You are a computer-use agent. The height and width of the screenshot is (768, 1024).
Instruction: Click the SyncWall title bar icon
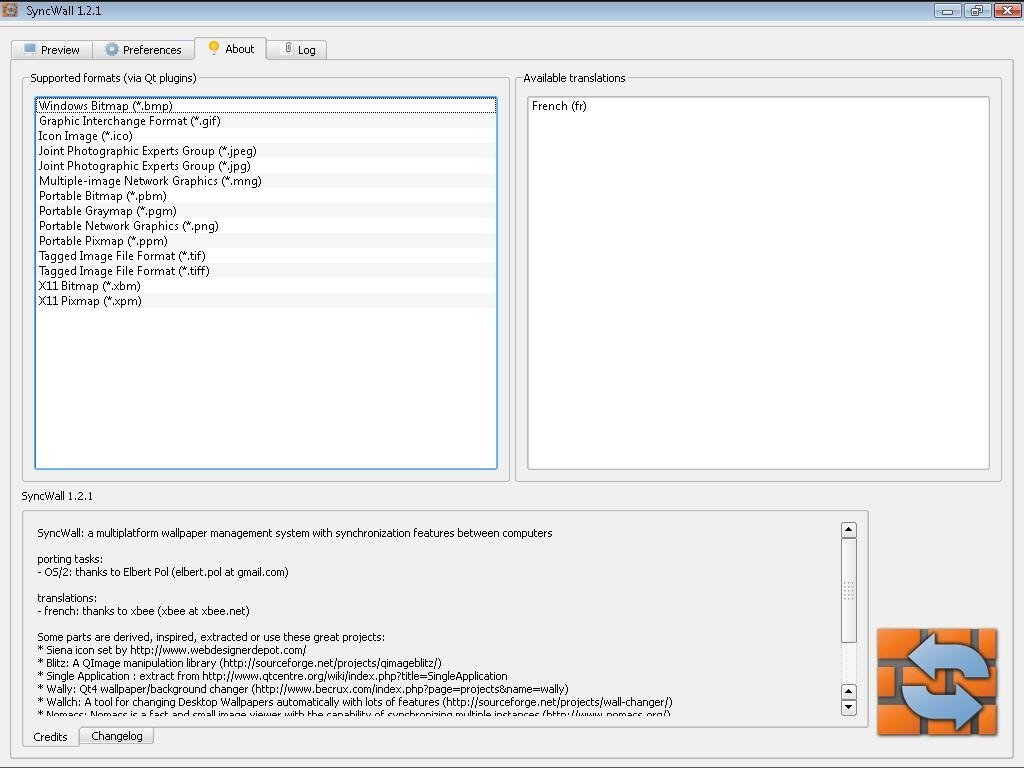coord(10,10)
